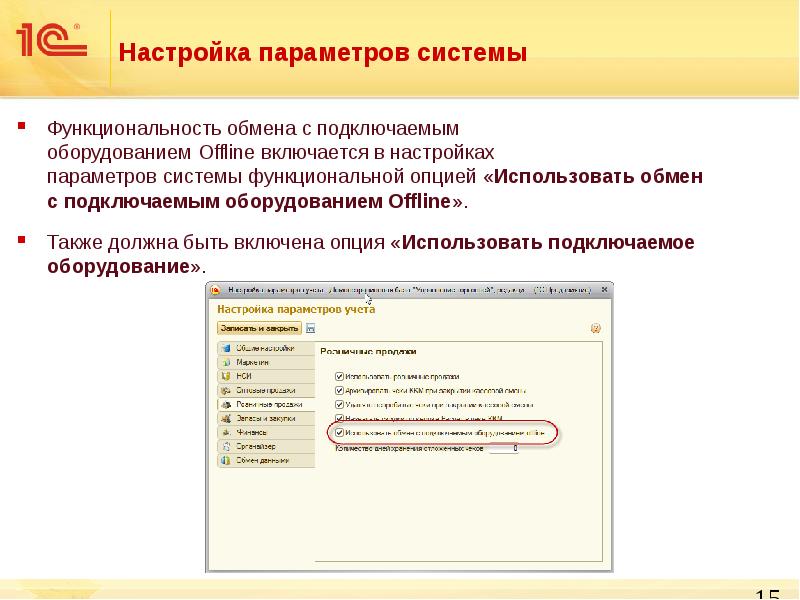Open the Запасы и закупки tab
Image resolution: width=800 pixels, height=600 pixels.
264,419
